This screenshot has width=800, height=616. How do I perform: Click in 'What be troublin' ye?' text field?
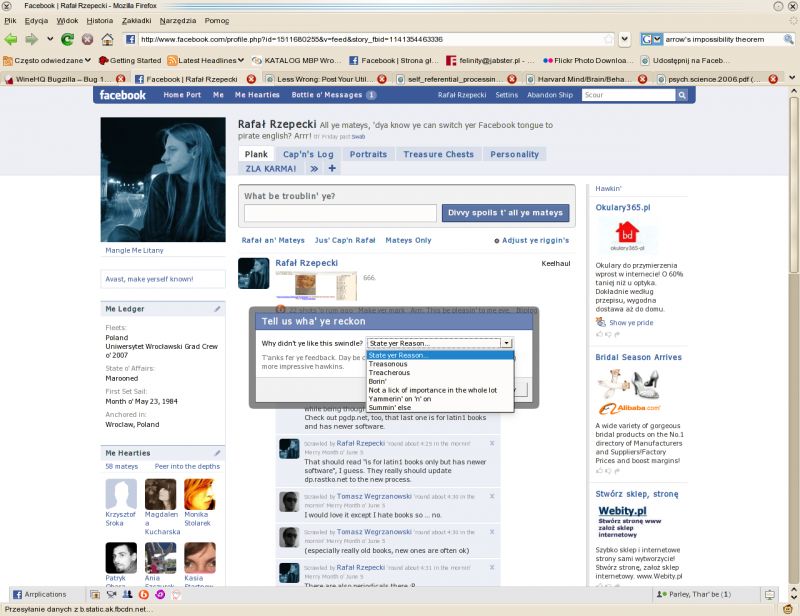(340, 213)
